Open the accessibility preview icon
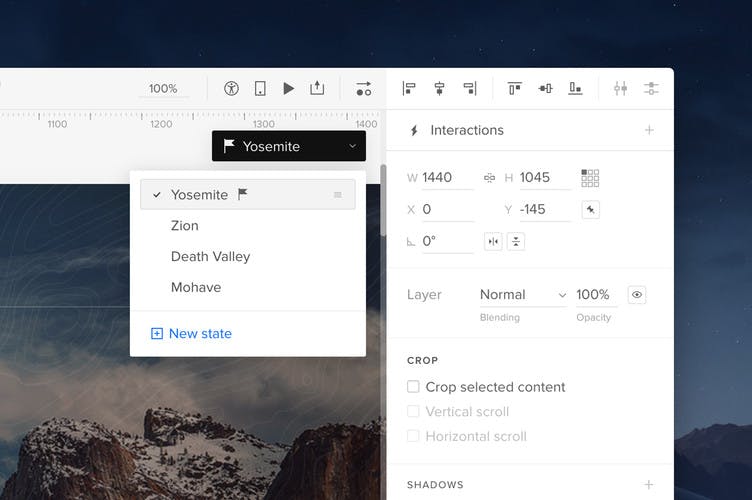Screen dimensions: 752x500 (x=231, y=88)
